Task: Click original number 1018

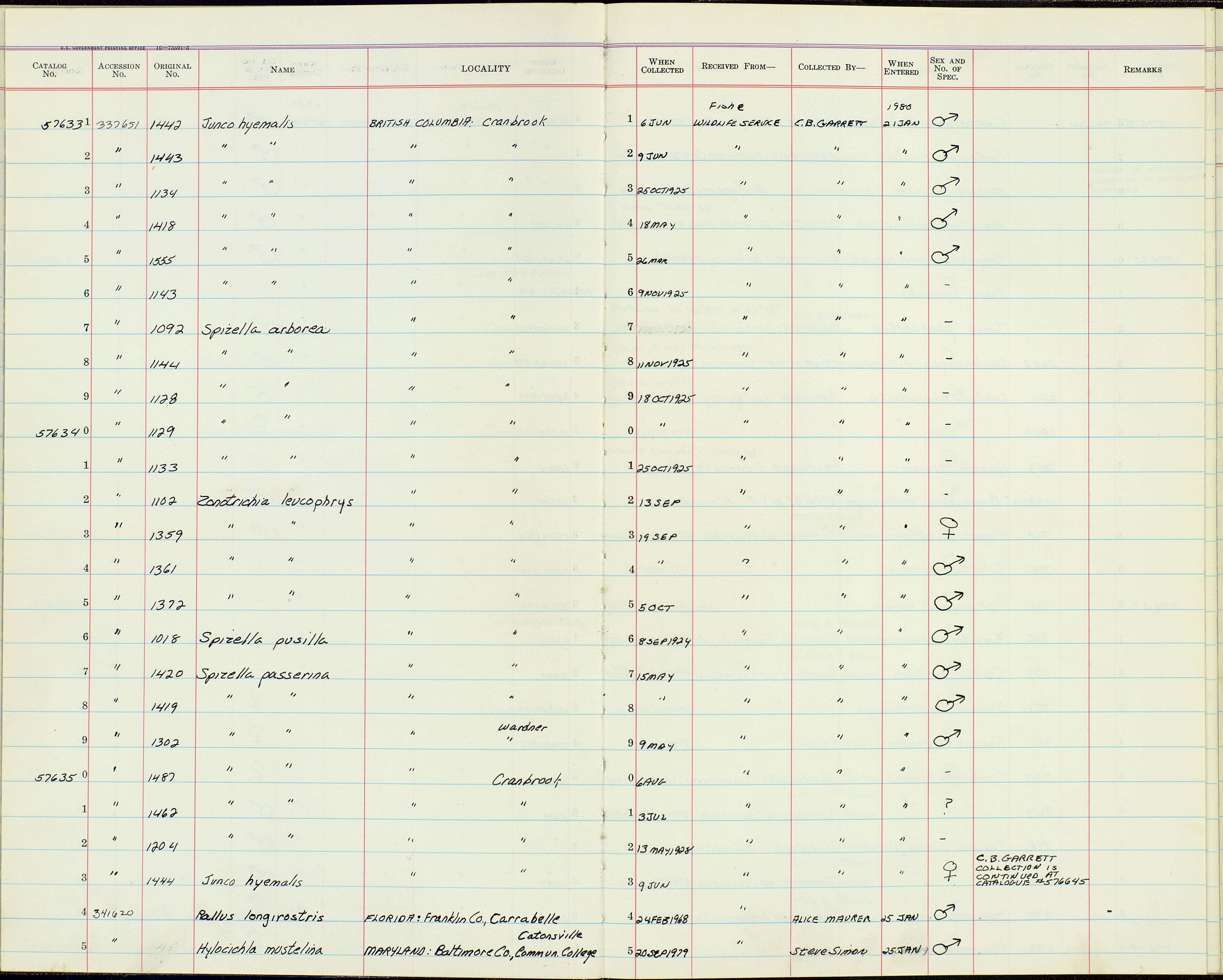Action: click(166, 639)
